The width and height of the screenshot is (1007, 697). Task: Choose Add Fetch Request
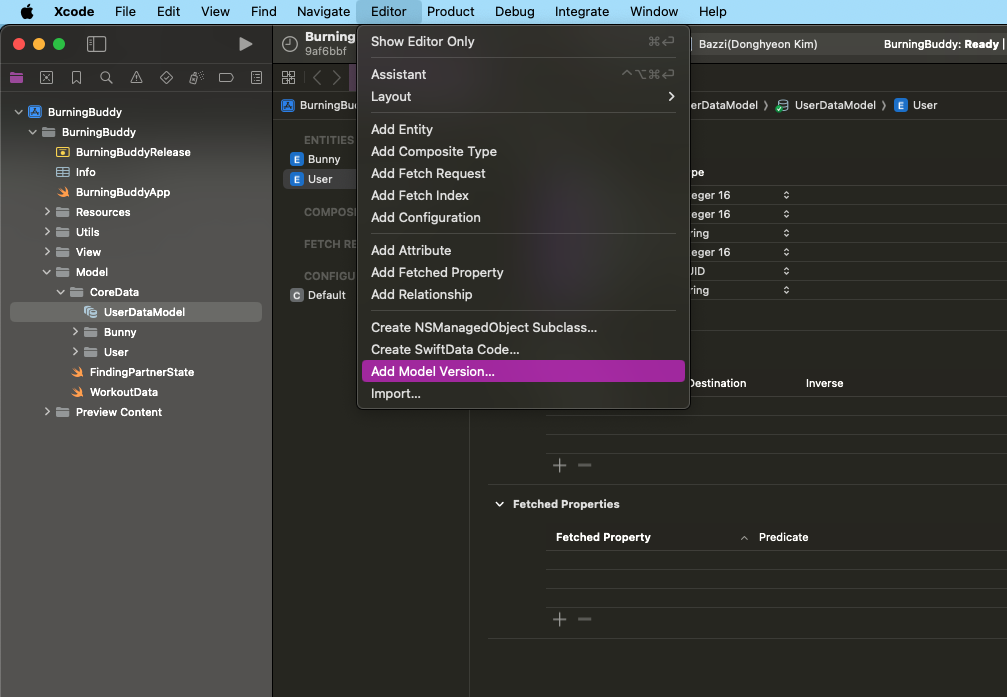coord(523,173)
